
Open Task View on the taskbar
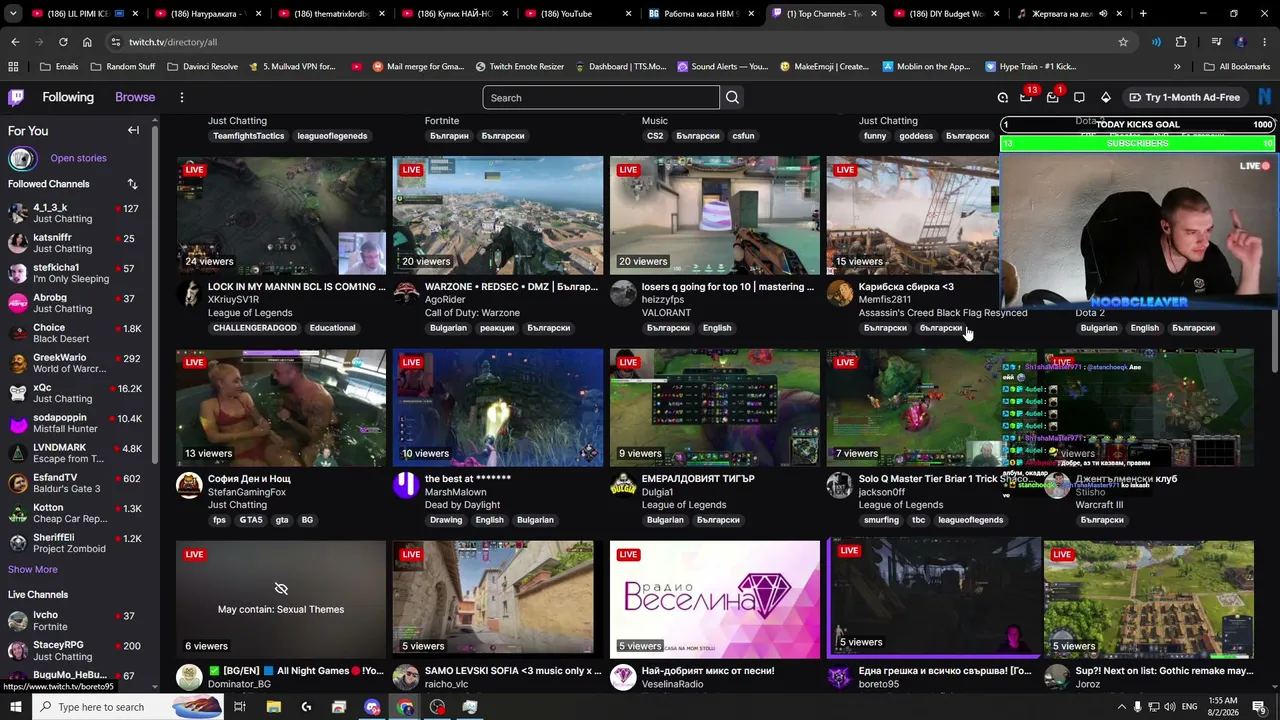pos(240,707)
